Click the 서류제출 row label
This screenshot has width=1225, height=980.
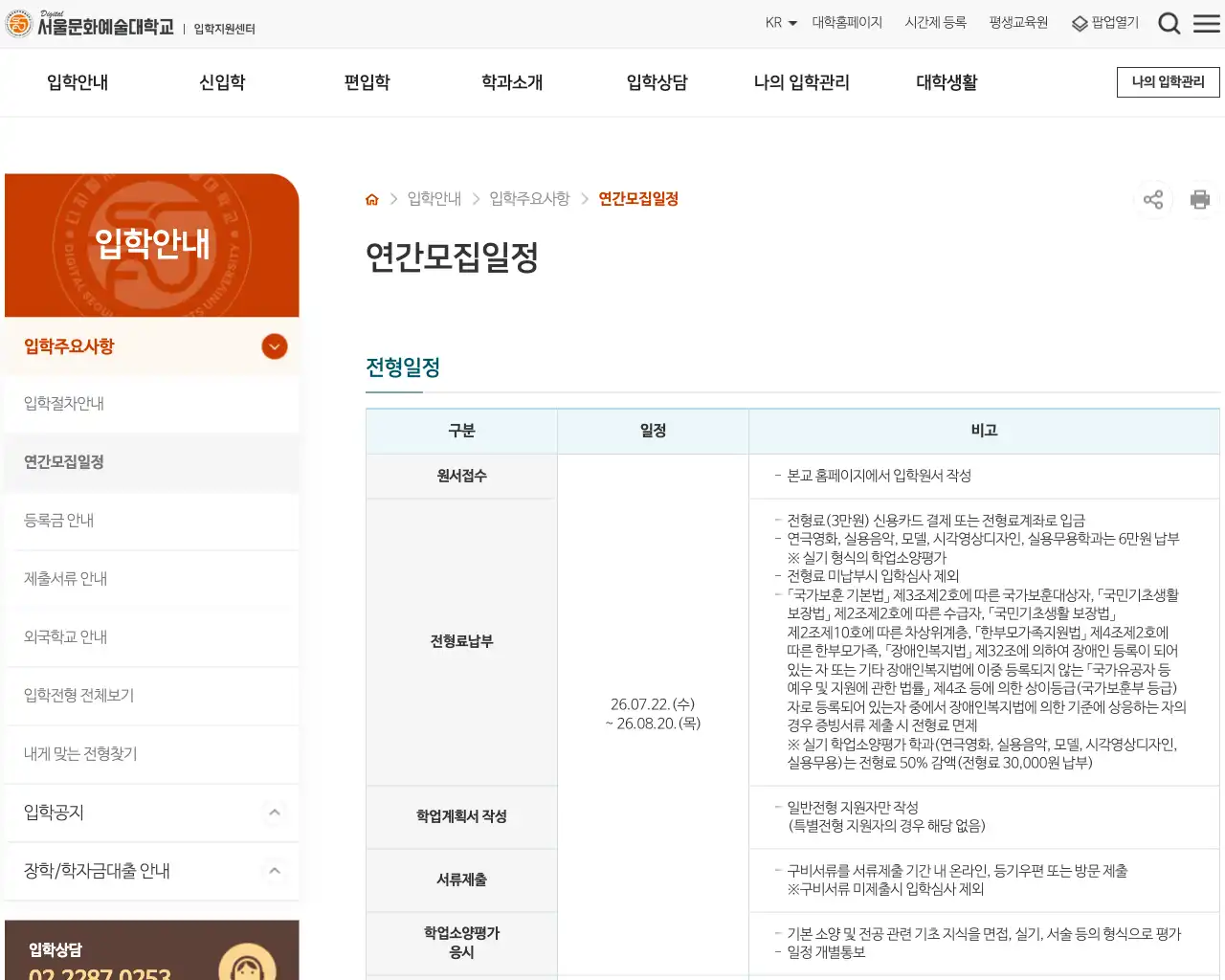tap(462, 880)
